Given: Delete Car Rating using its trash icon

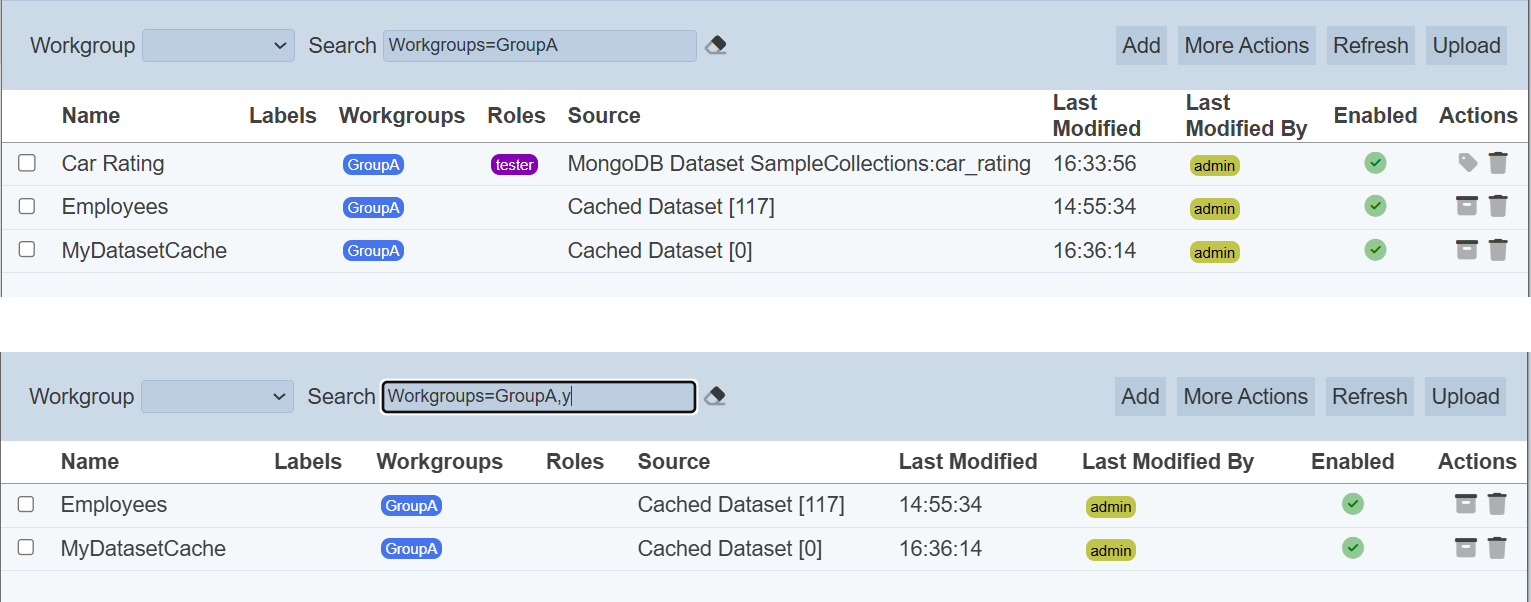Looking at the screenshot, I should click(1497, 163).
